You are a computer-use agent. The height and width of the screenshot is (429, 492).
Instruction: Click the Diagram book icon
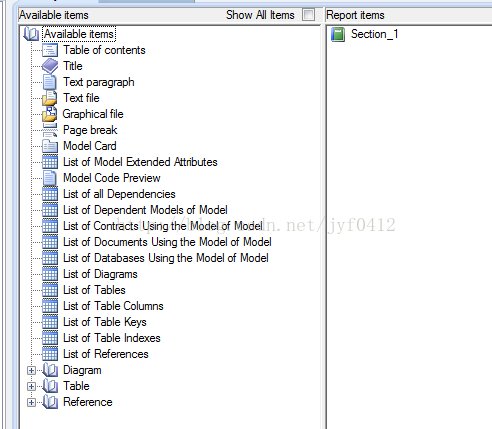(50, 370)
